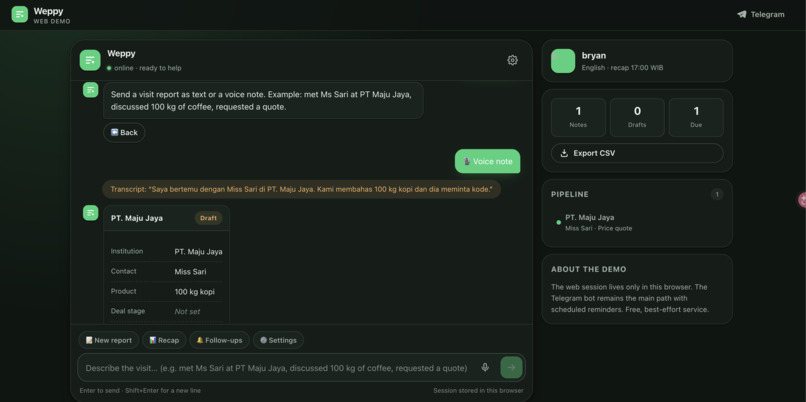Screen dimensions: 806x402
Task: Click the Back button in chat
Action: click(124, 133)
